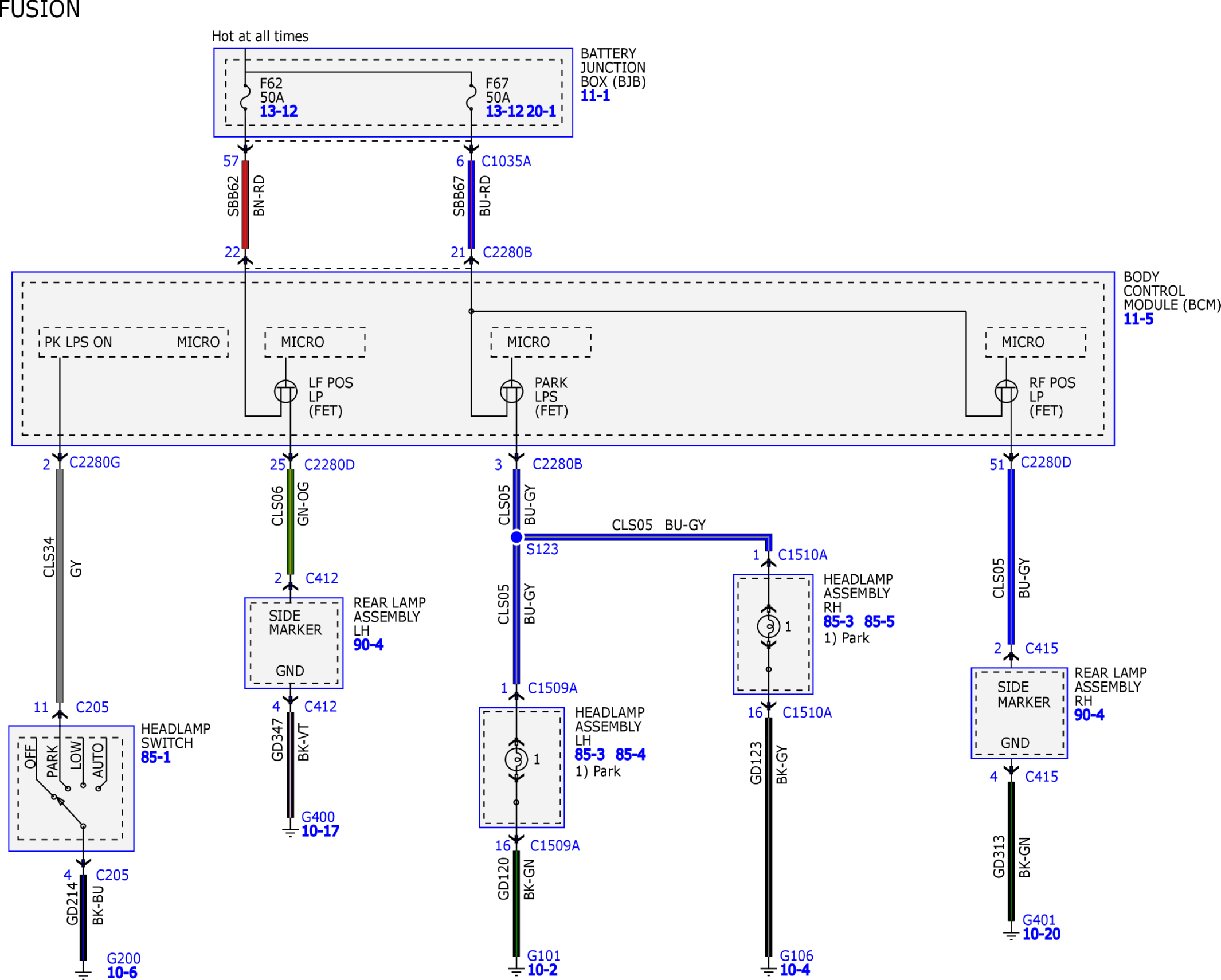
Task: Click the GD313 circuit label
Action: point(999,857)
